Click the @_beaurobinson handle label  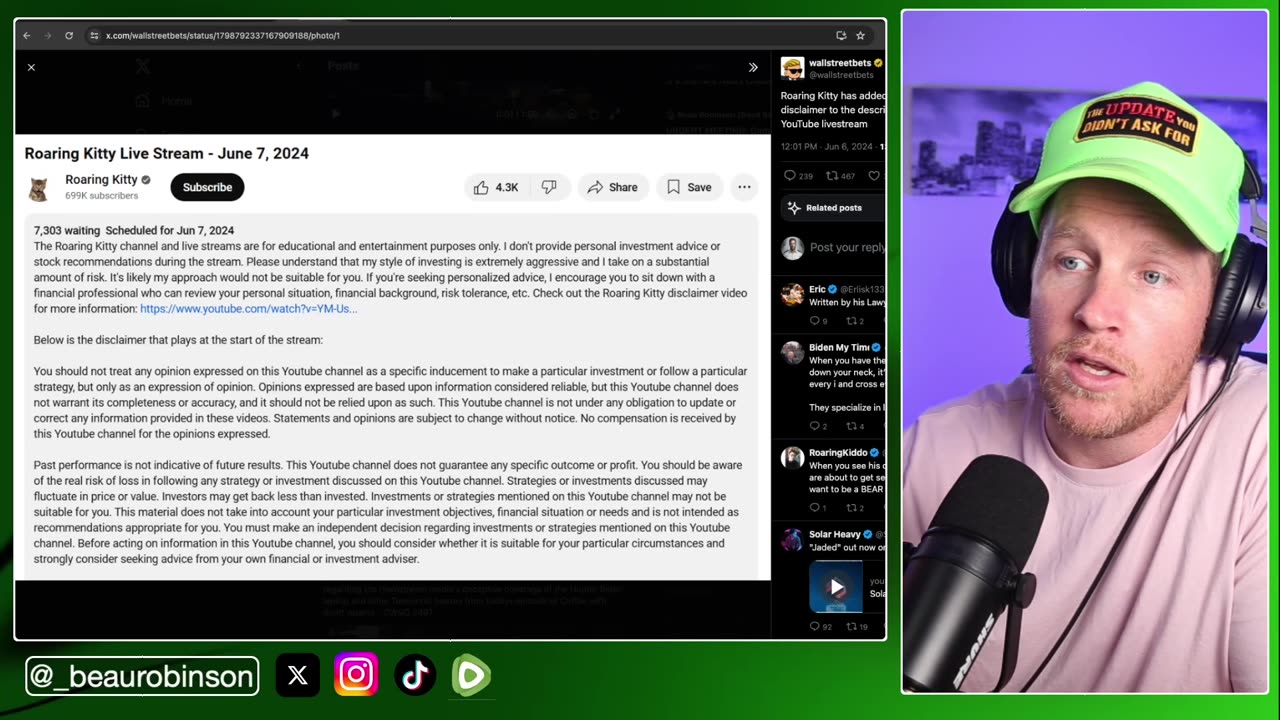(142, 676)
